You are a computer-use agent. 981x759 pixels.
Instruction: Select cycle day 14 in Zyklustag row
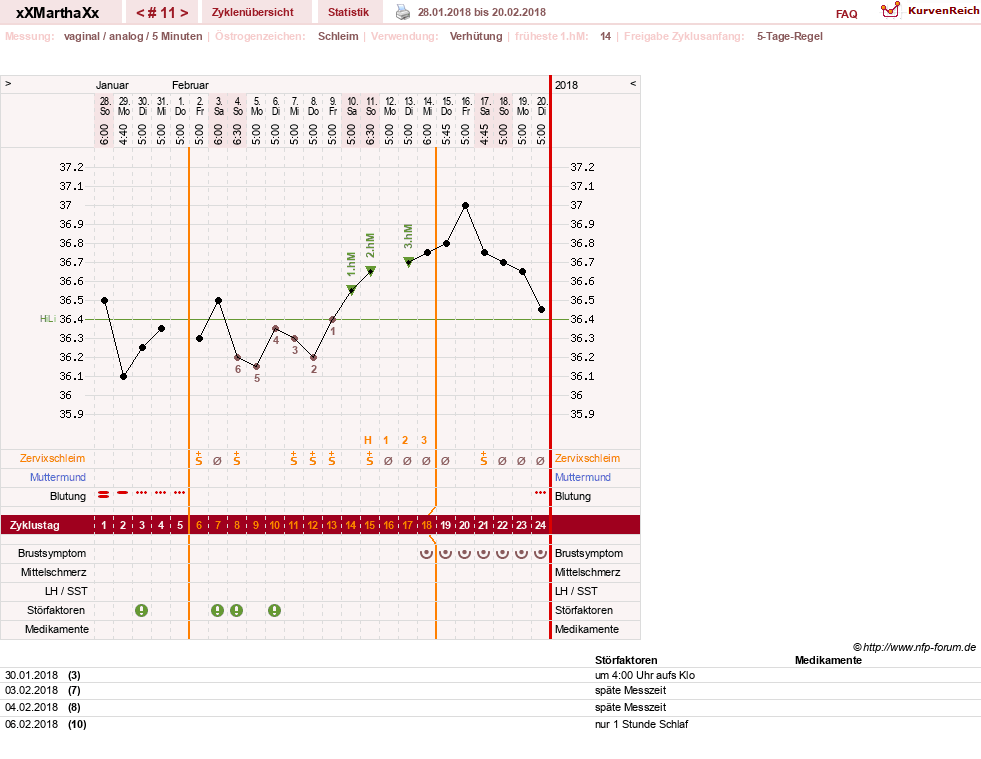[351, 525]
